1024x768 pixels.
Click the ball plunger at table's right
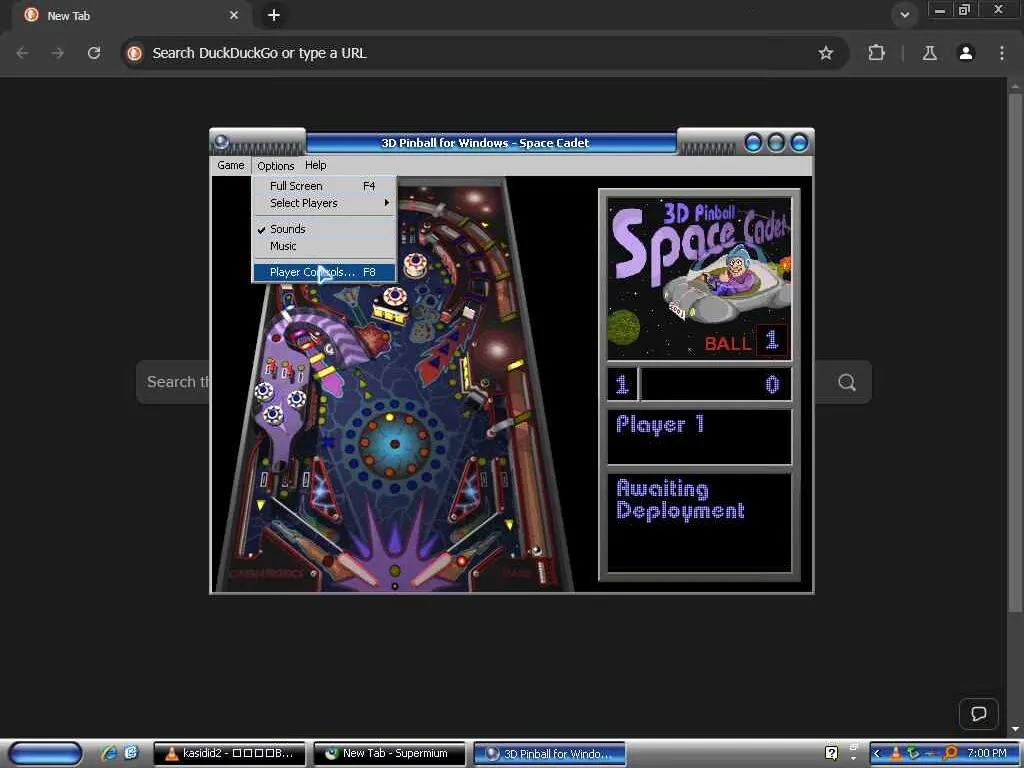[542, 572]
